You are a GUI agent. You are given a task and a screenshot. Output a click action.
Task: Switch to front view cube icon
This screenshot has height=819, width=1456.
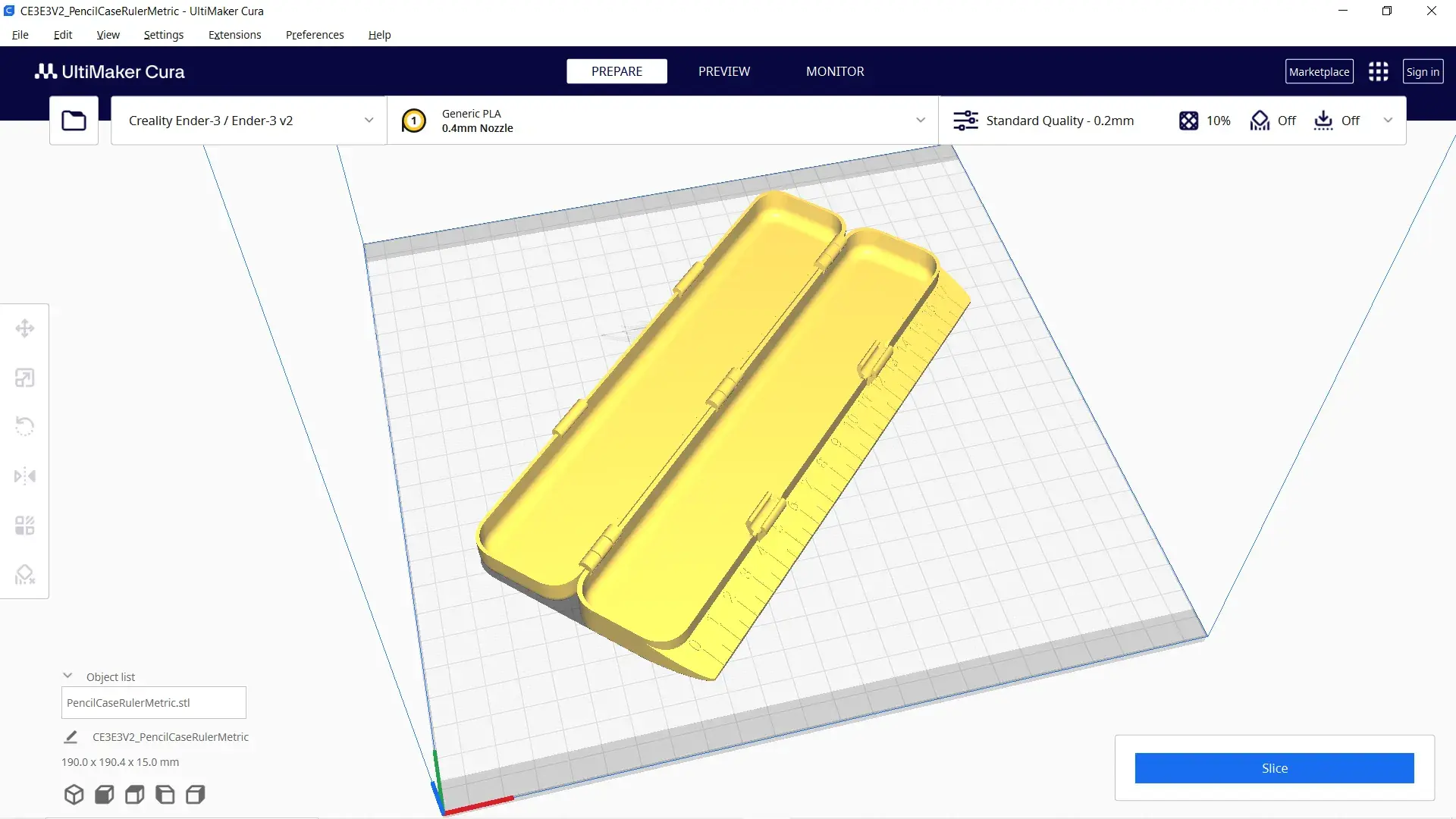(x=105, y=794)
